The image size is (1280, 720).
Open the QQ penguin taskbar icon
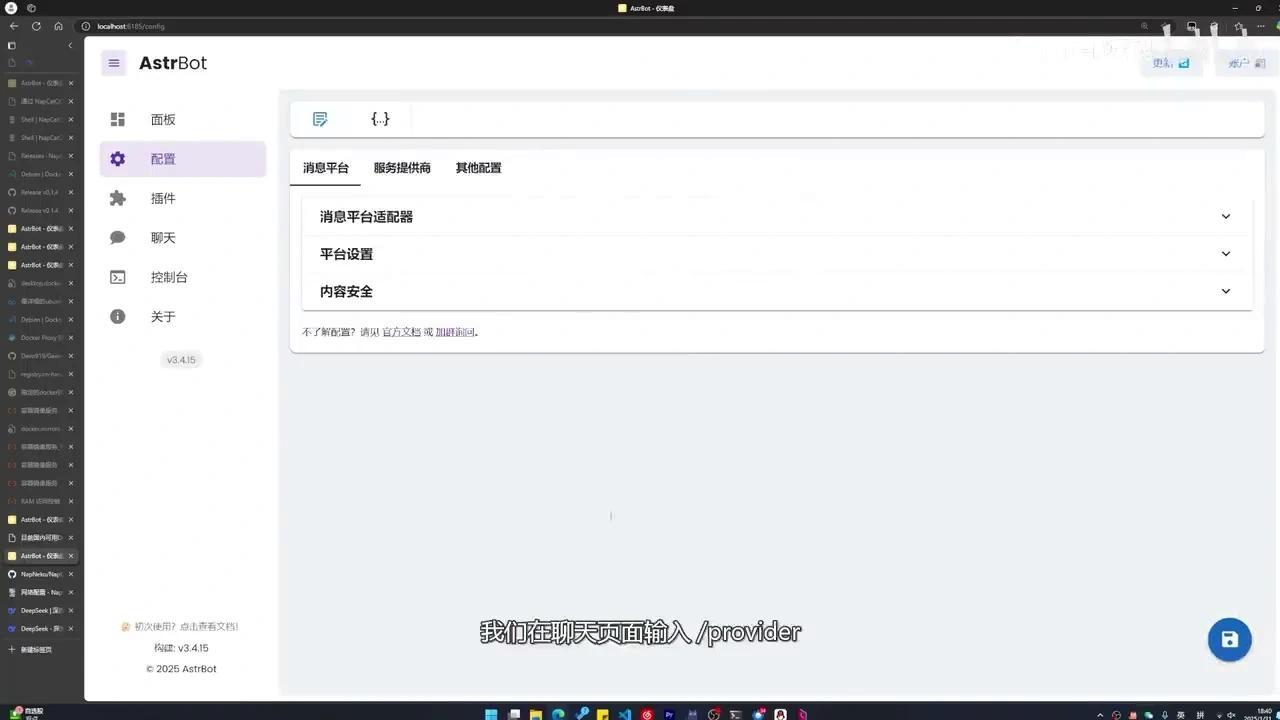(x=781, y=714)
